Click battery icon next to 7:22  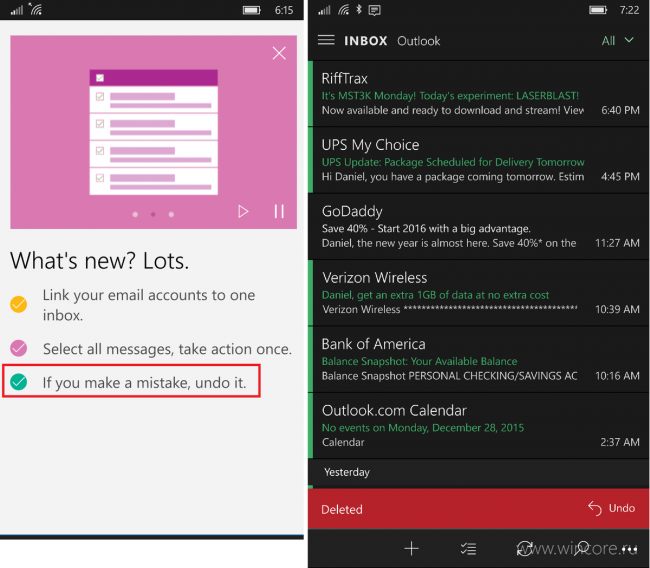(598, 10)
